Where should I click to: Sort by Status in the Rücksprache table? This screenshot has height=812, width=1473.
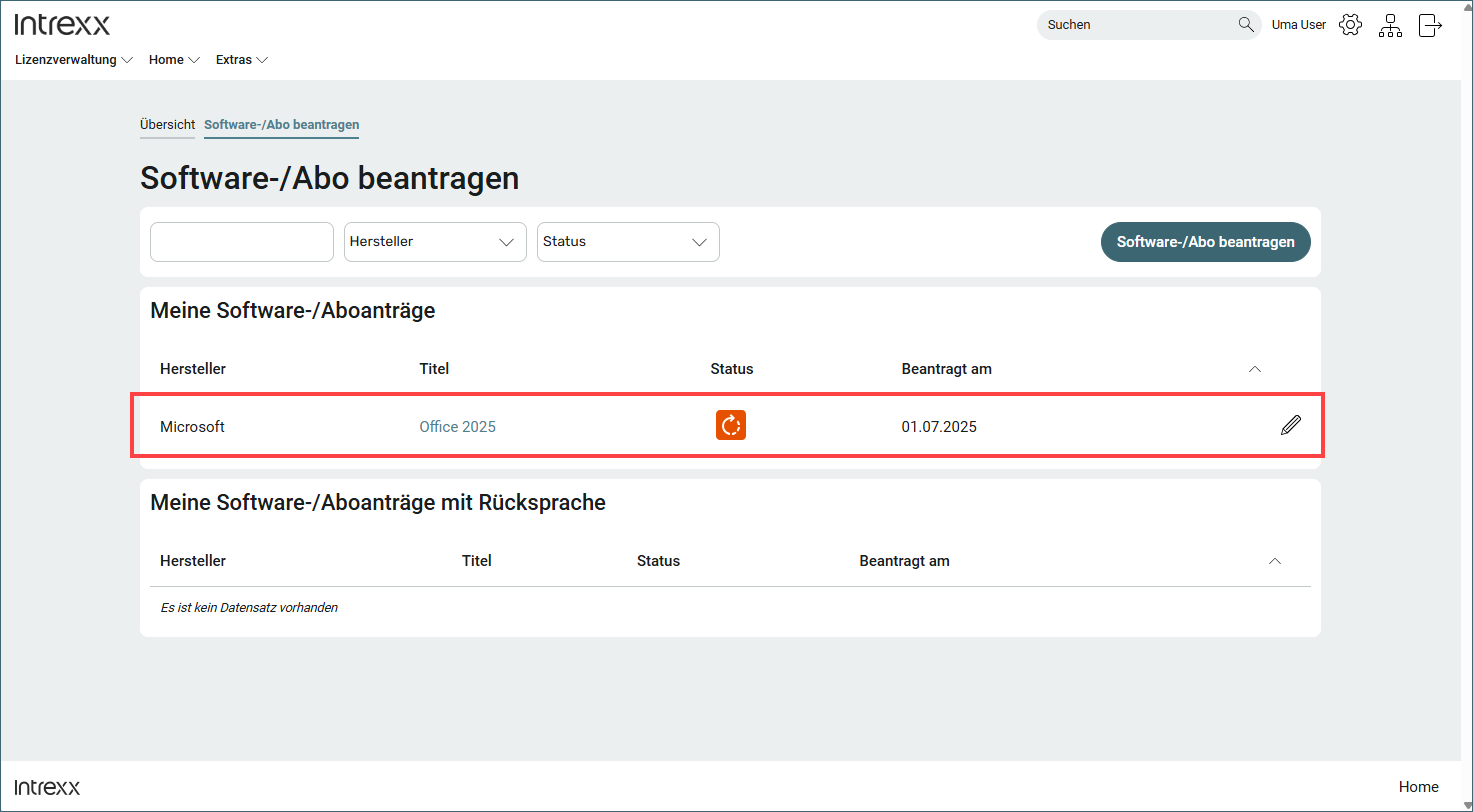pyautogui.click(x=658, y=561)
